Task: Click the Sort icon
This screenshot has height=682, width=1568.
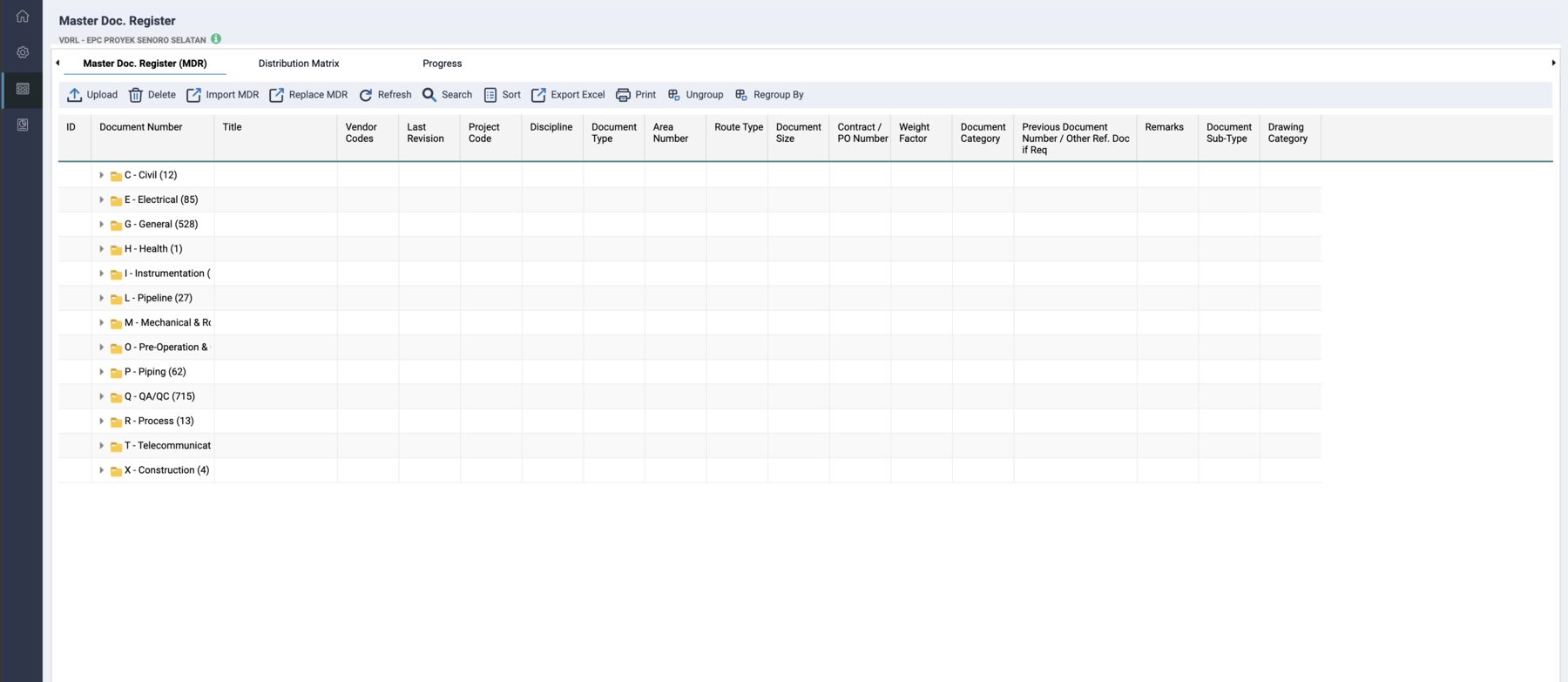Action: (x=490, y=95)
